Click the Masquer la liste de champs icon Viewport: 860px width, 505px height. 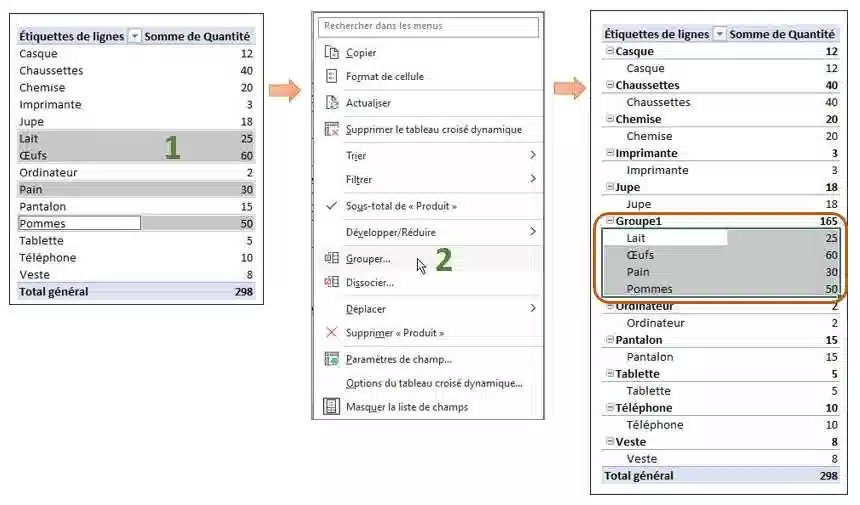[x=331, y=406]
